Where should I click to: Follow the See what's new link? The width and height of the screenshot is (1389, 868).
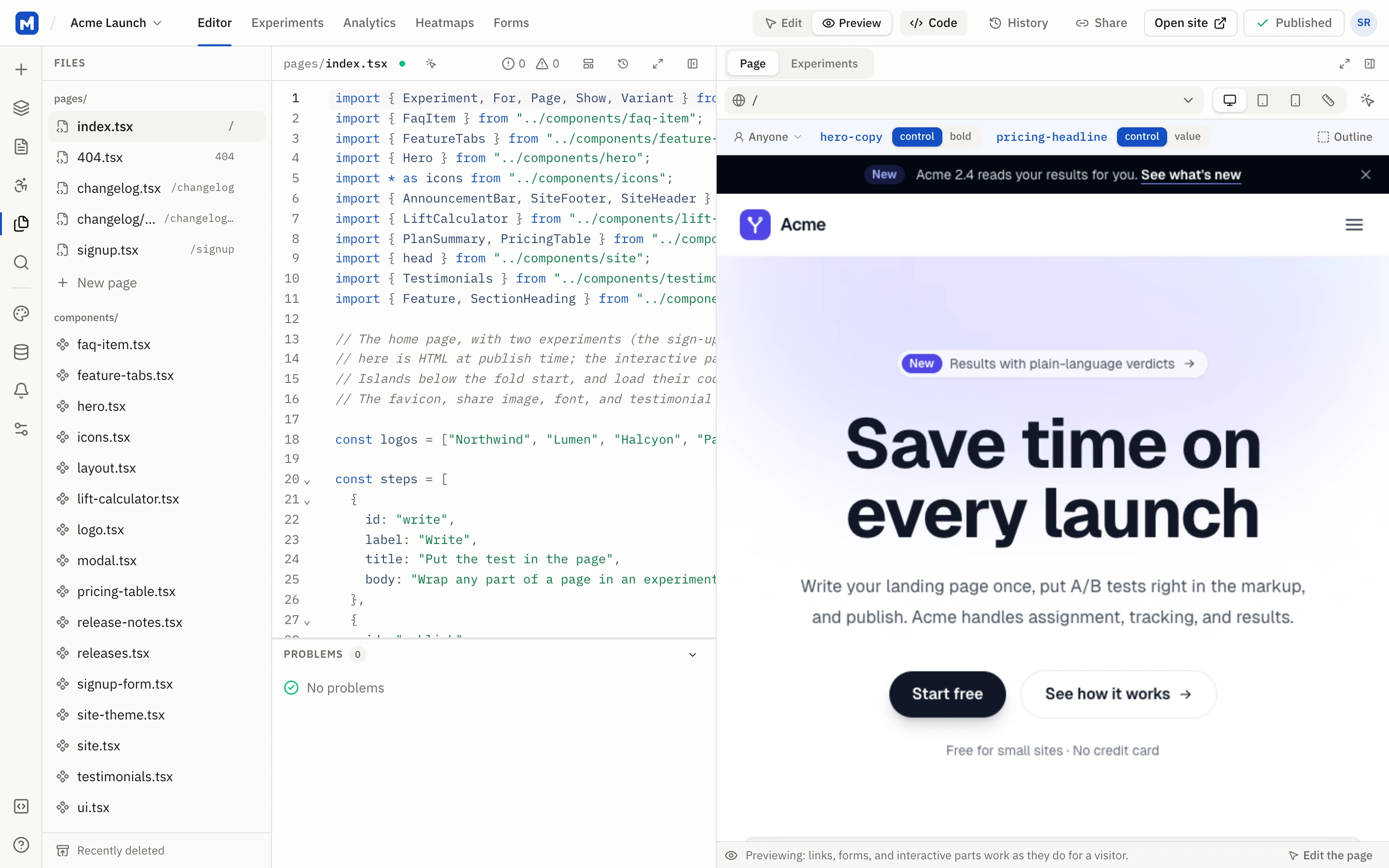[1190, 175]
